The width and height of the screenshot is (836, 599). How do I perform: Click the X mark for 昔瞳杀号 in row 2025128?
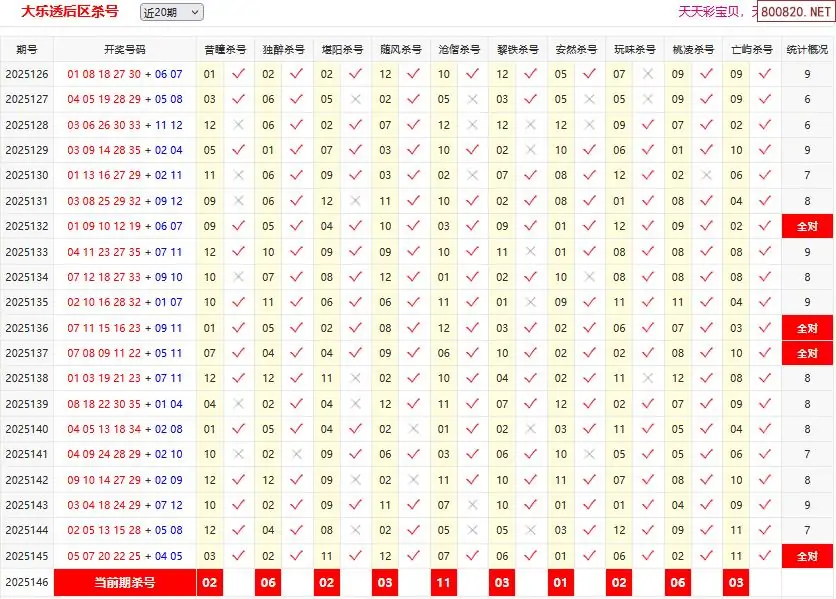238,125
